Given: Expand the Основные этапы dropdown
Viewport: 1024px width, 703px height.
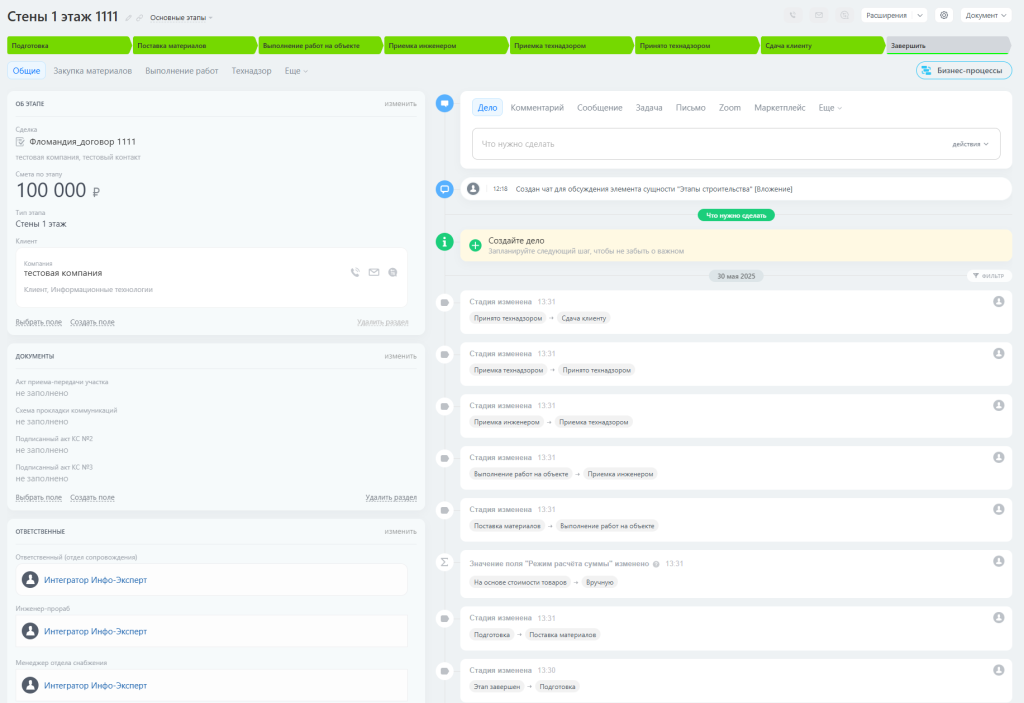Looking at the screenshot, I should (181, 18).
